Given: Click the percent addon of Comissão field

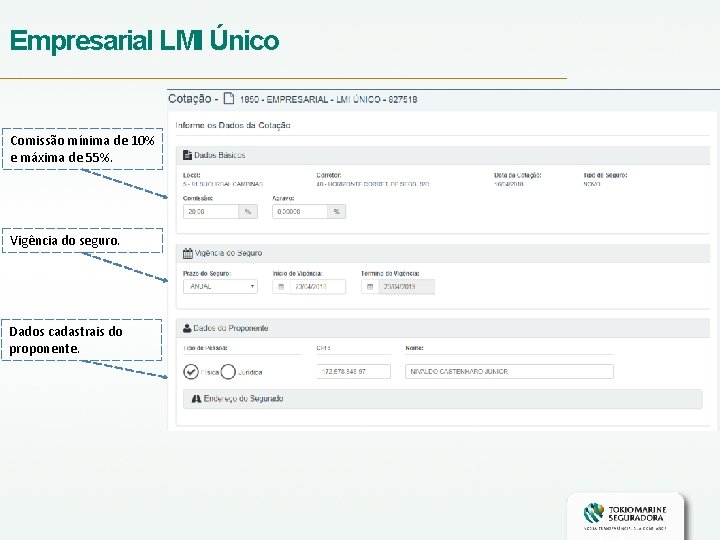Looking at the screenshot, I should [x=248, y=212].
